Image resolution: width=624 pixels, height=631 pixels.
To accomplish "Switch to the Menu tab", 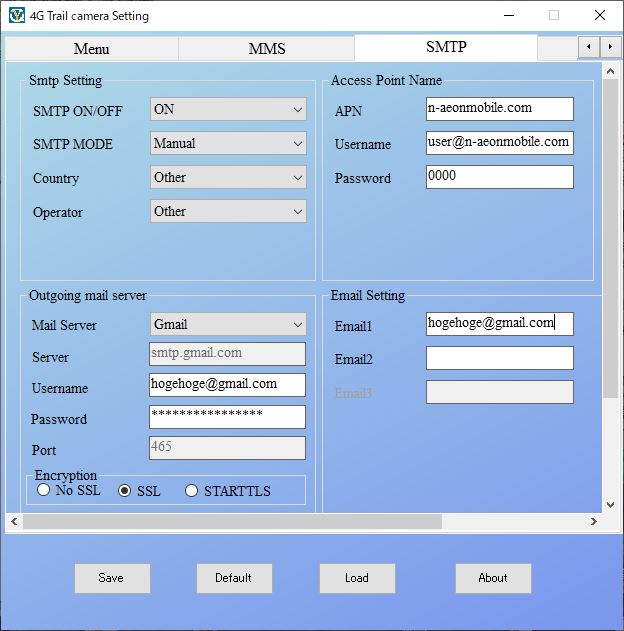I will tap(91, 49).
